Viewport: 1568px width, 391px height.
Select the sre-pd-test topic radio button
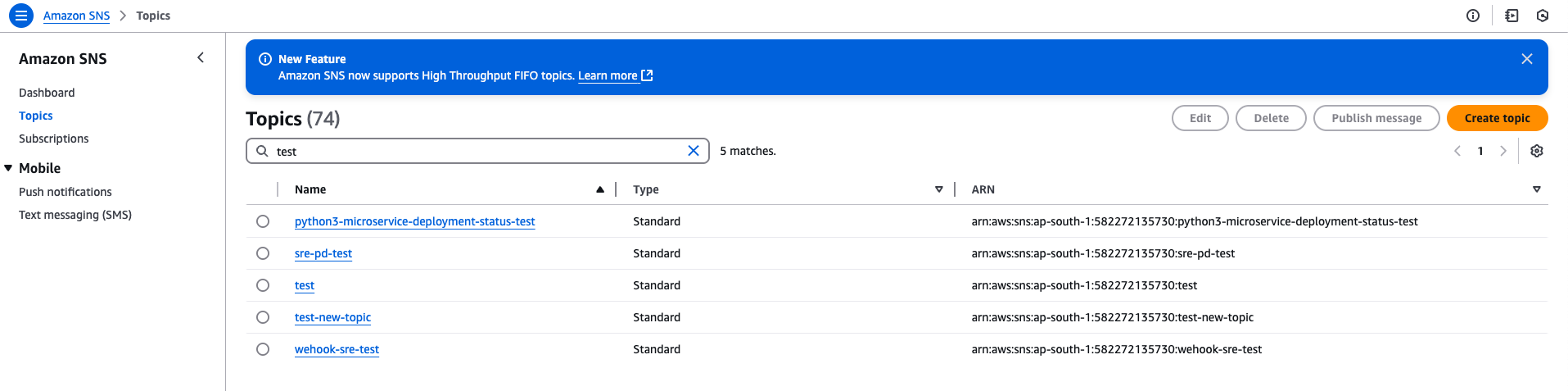pos(263,253)
